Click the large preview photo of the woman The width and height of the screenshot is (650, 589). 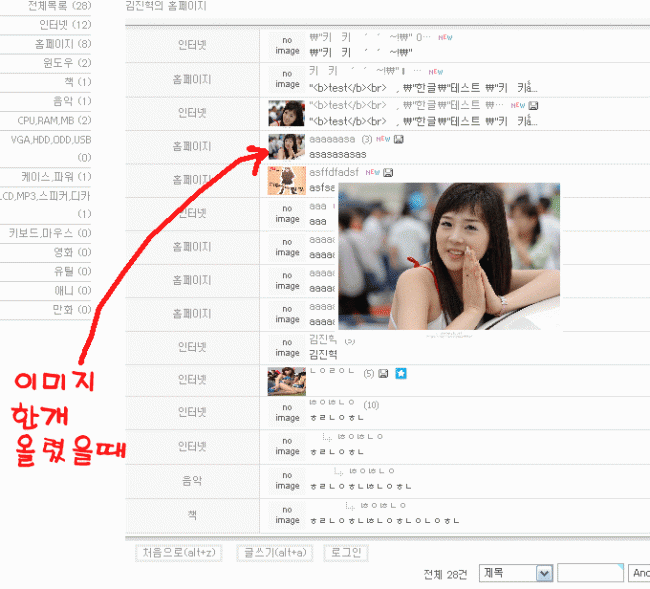tap(449, 255)
